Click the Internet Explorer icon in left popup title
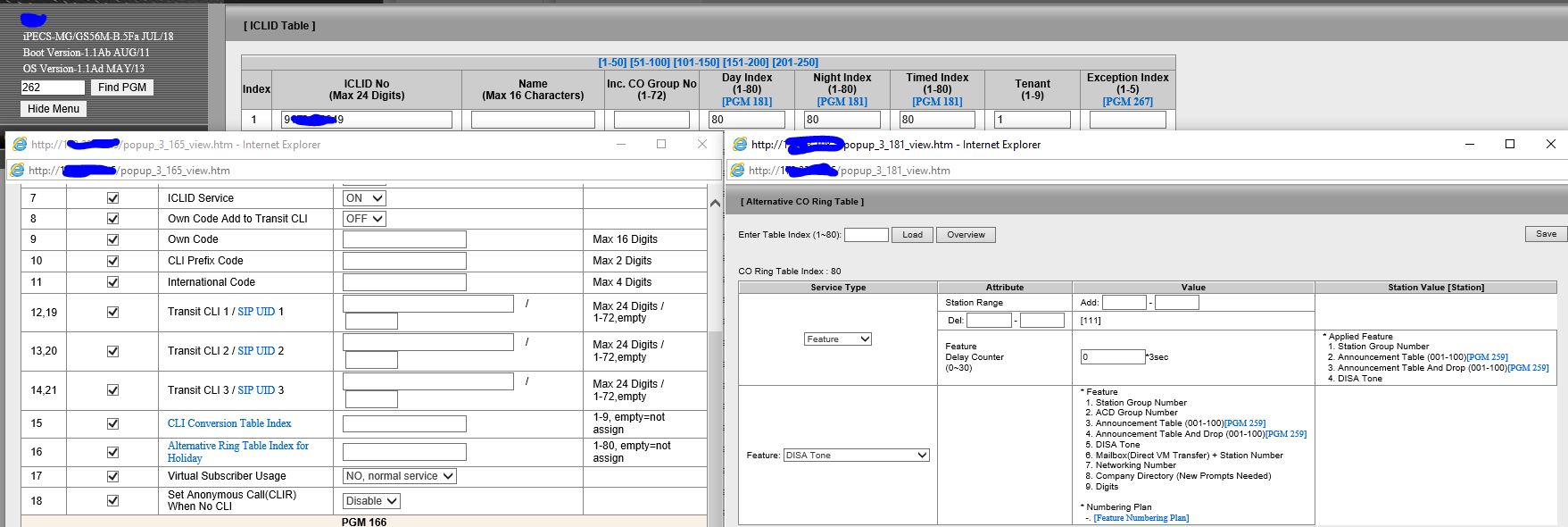Screen dimensions: 1568x527 pos(19,145)
